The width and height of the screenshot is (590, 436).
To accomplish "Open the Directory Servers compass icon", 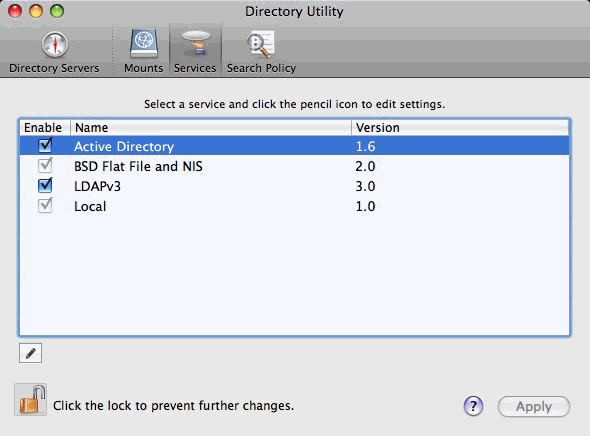I will click(55, 44).
